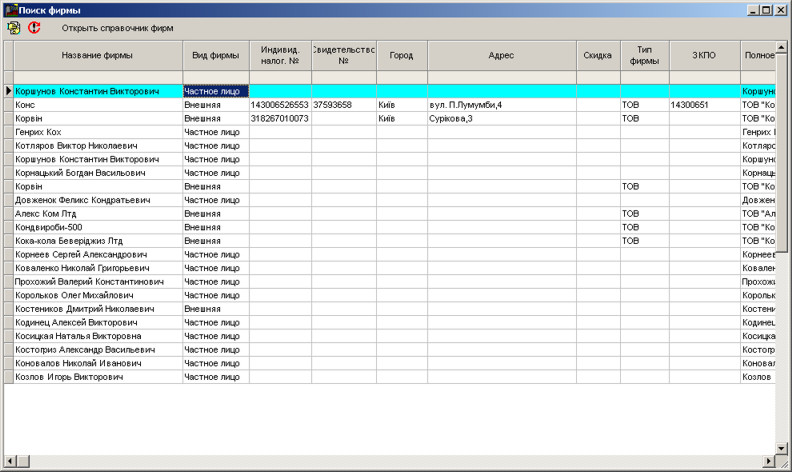Click the current row indicator arrow

click(8, 91)
